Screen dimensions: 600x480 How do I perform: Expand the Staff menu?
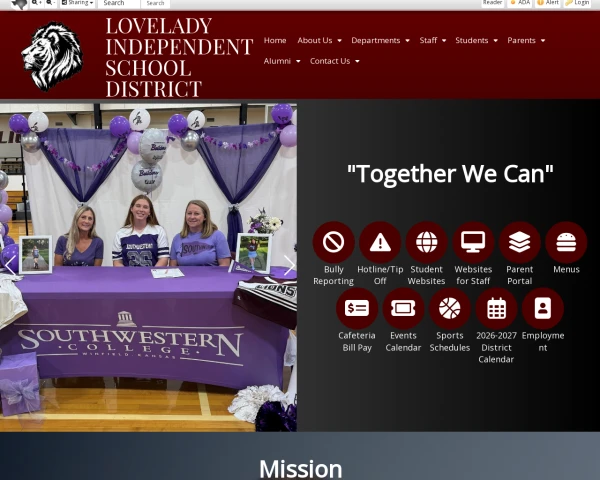click(x=432, y=40)
